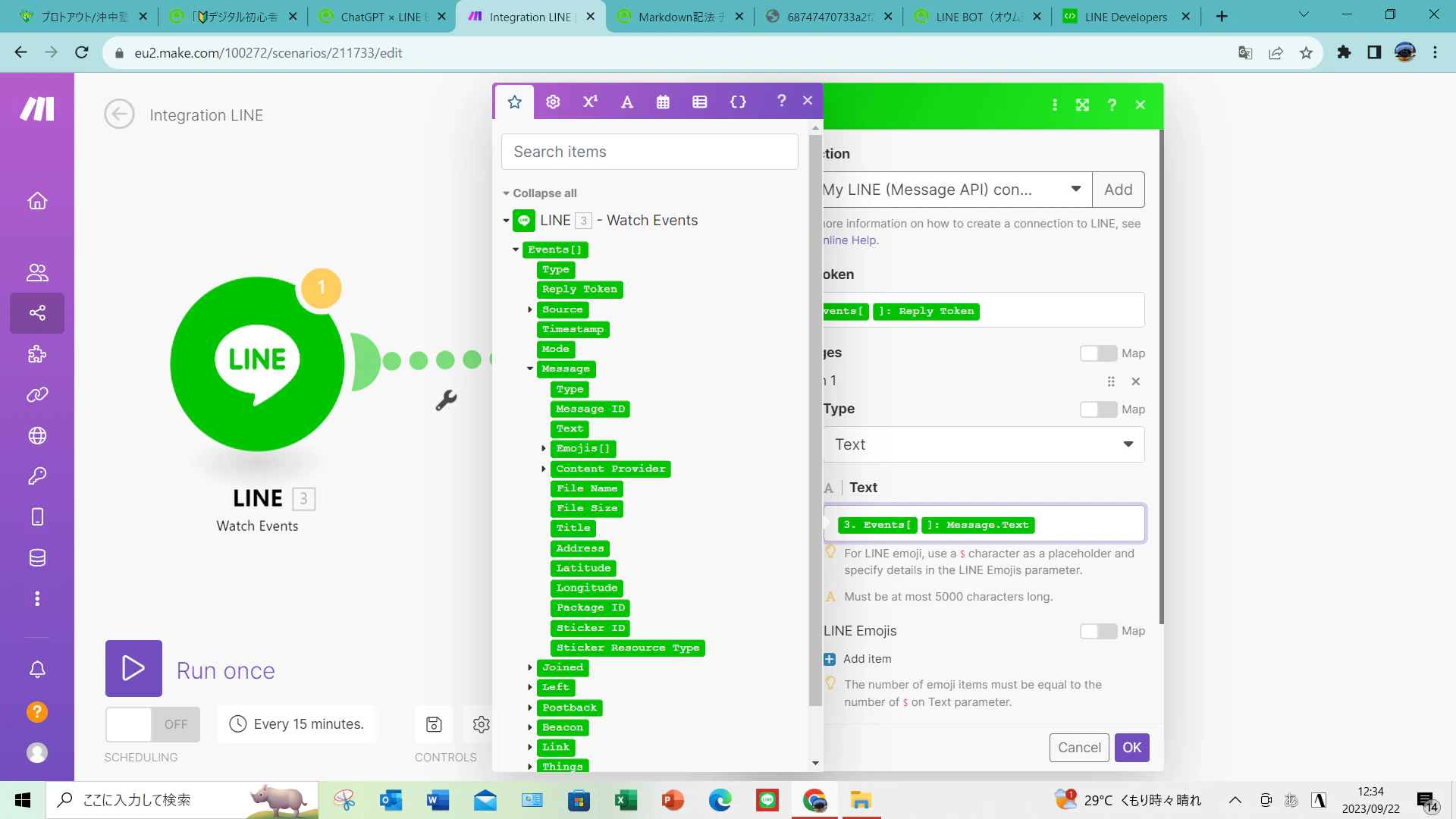Select the Reply Token variable pill
1456x819 pixels.
[580, 290]
